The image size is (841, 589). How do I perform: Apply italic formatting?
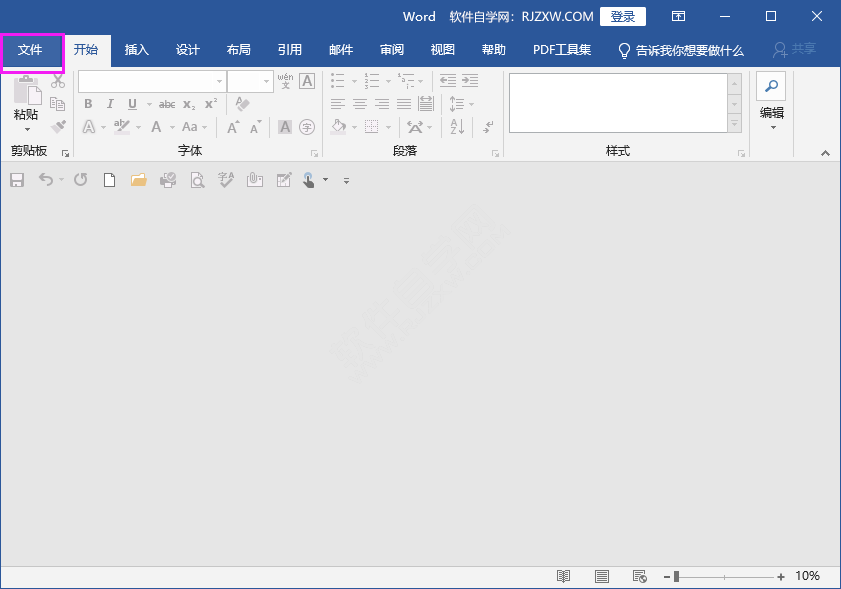110,104
